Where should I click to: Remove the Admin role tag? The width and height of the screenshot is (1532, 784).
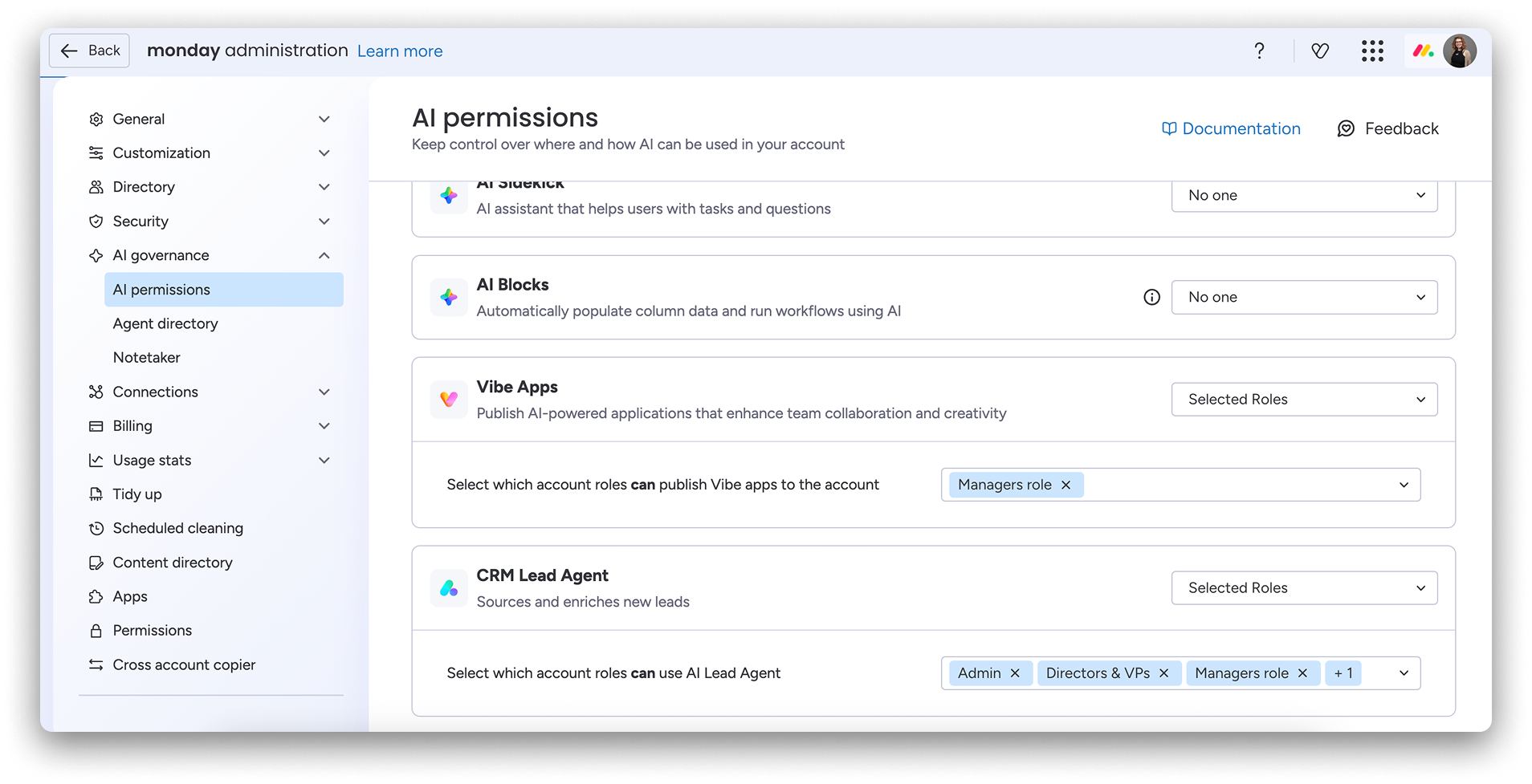[x=1015, y=673]
